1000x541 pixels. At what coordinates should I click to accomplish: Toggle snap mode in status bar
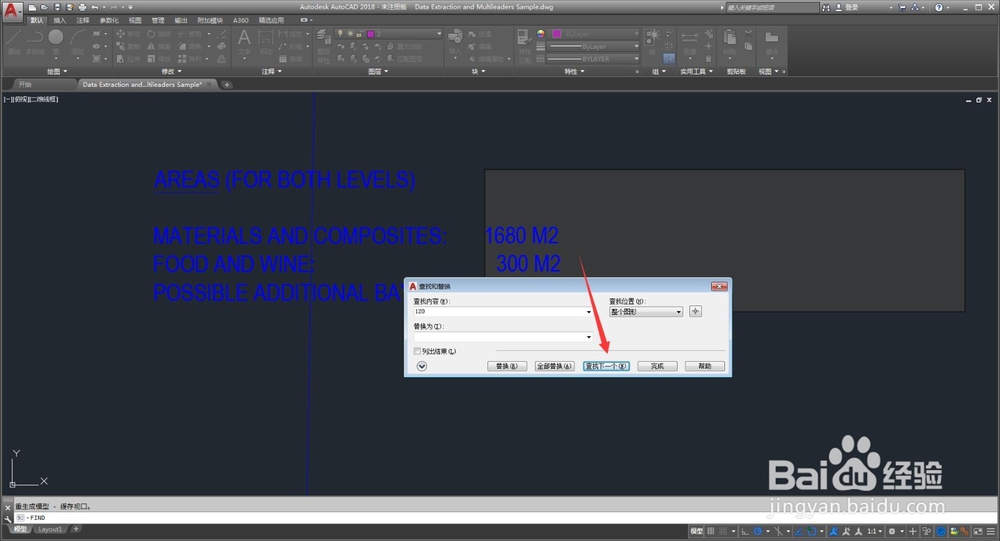click(723, 531)
